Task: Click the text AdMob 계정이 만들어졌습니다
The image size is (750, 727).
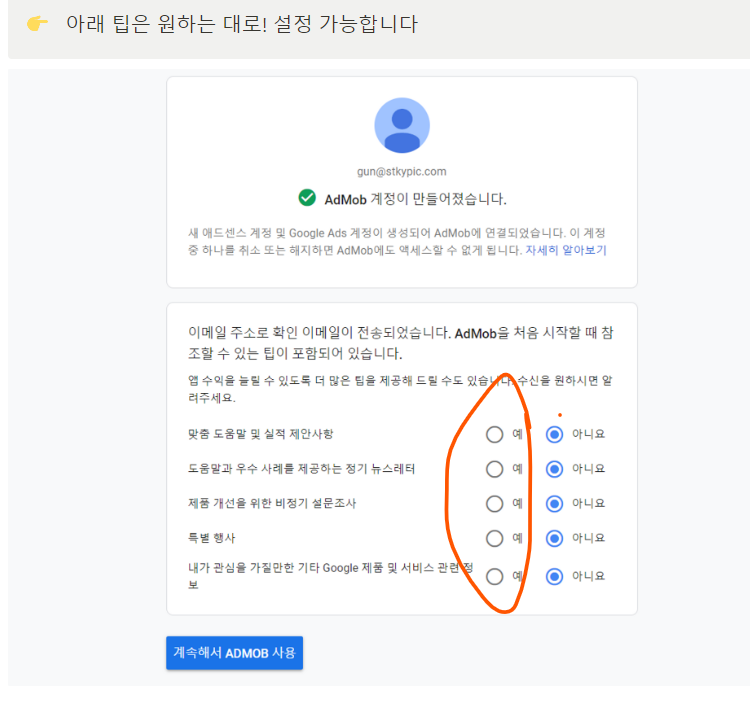Action: 415,199
